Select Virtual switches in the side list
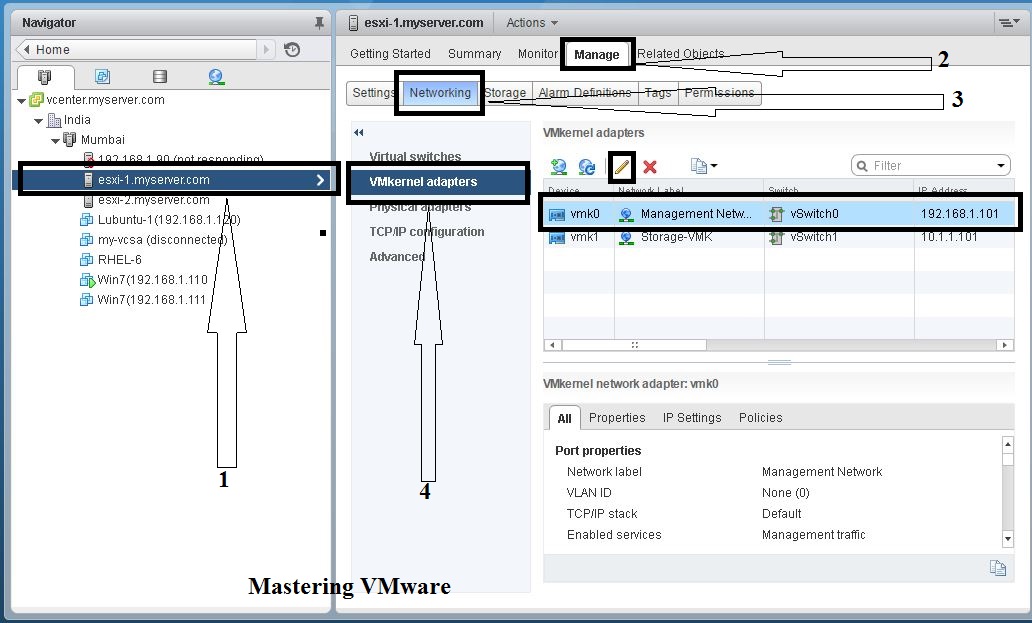 tap(415, 157)
